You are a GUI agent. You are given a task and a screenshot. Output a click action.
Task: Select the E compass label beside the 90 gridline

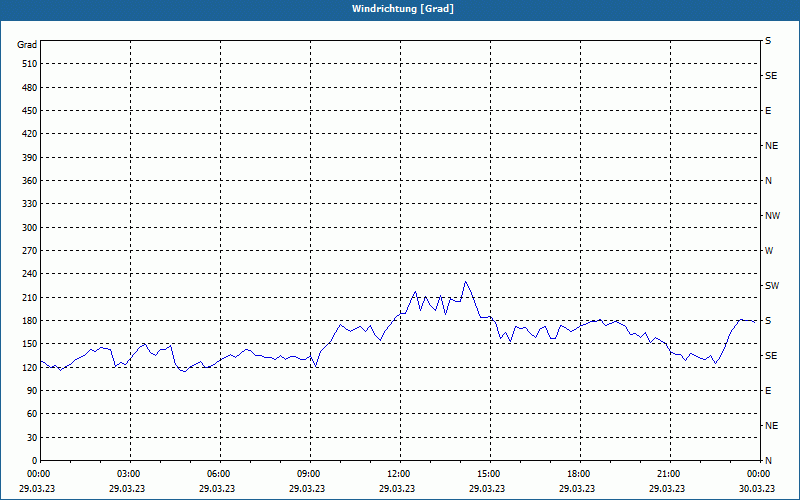tap(768, 390)
